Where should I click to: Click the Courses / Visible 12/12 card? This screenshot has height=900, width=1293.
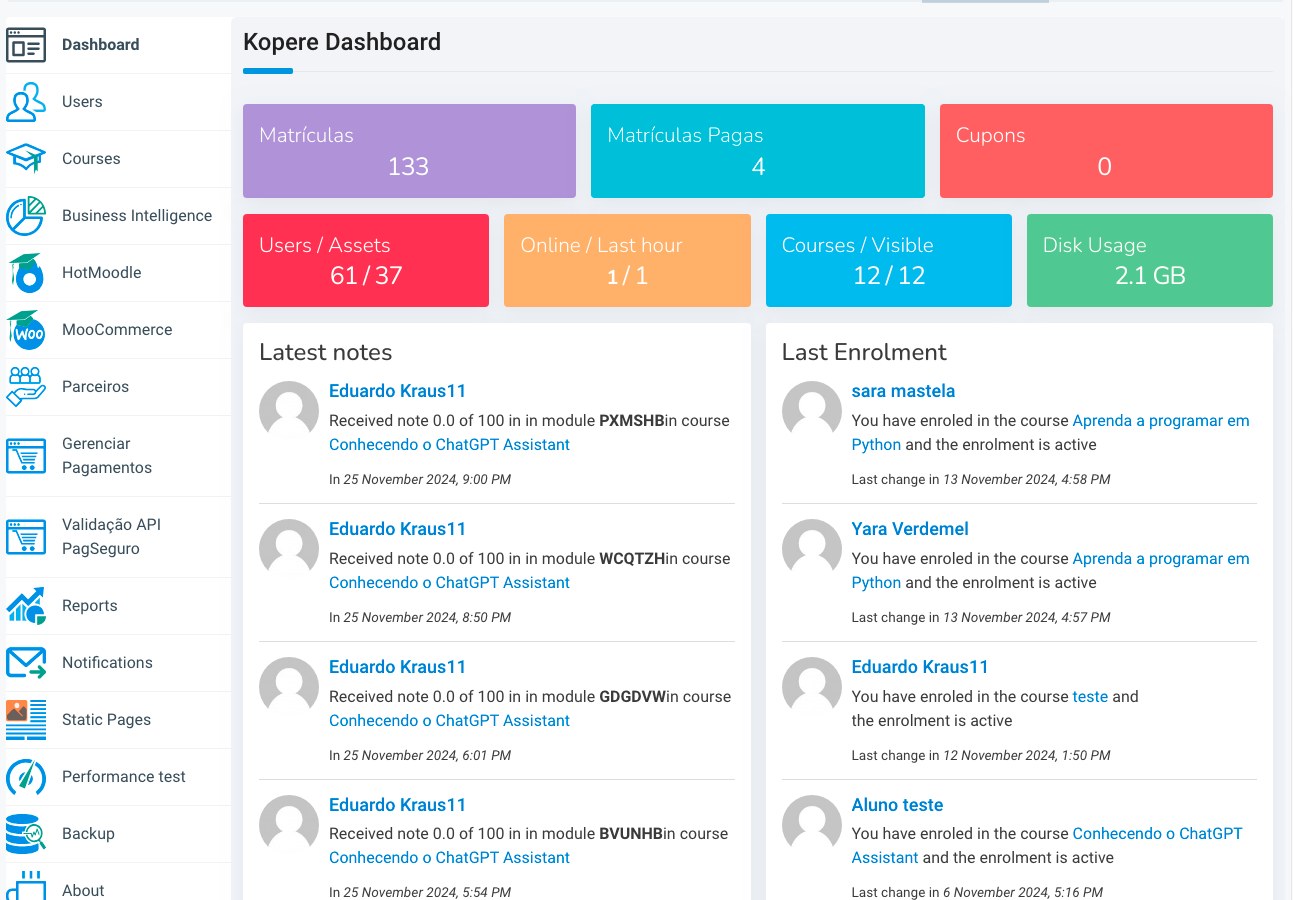pyautogui.click(x=889, y=260)
